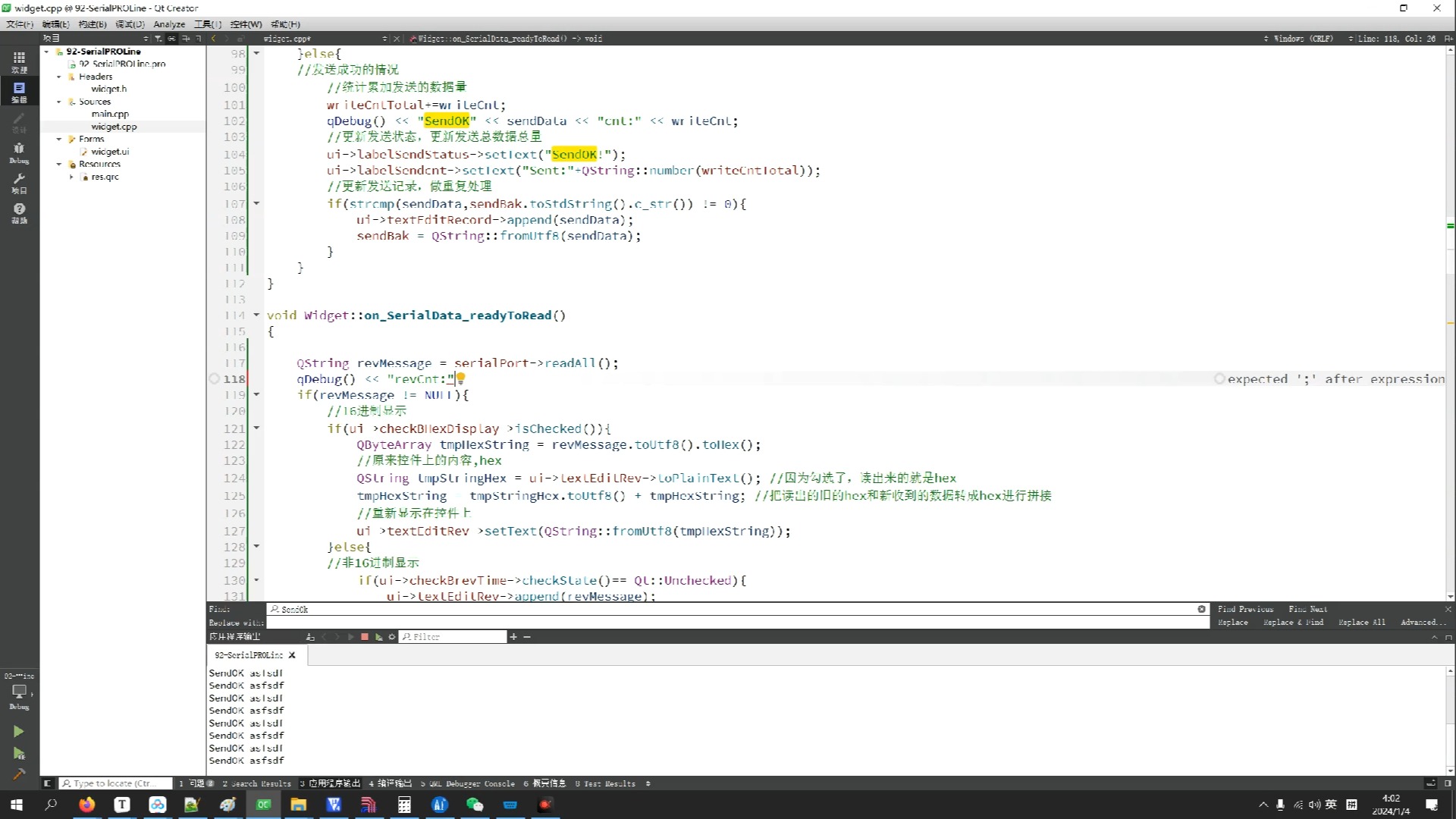This screenshot has width=1456, height=819.
Task: Expand the res.qrc resource node
Action: click(71, 177)
